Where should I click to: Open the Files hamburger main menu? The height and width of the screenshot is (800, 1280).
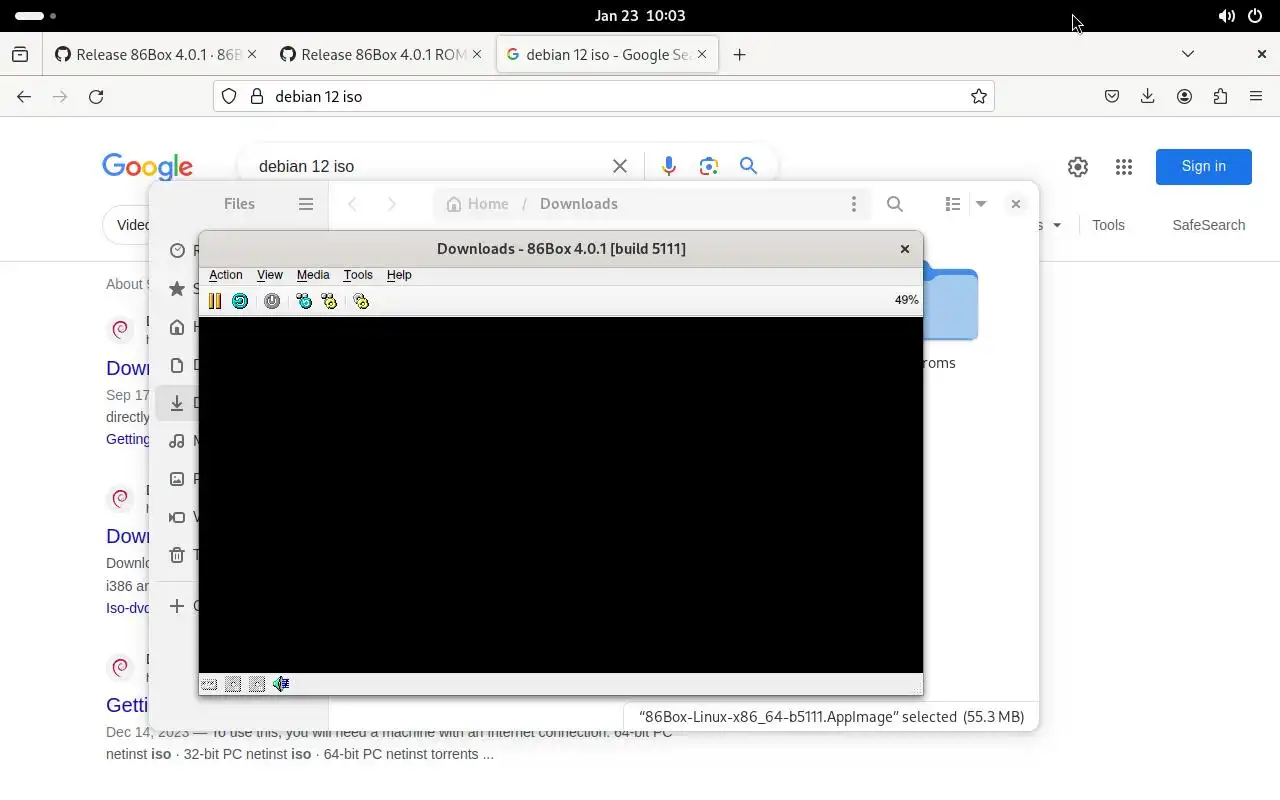[x=306, y=204]
